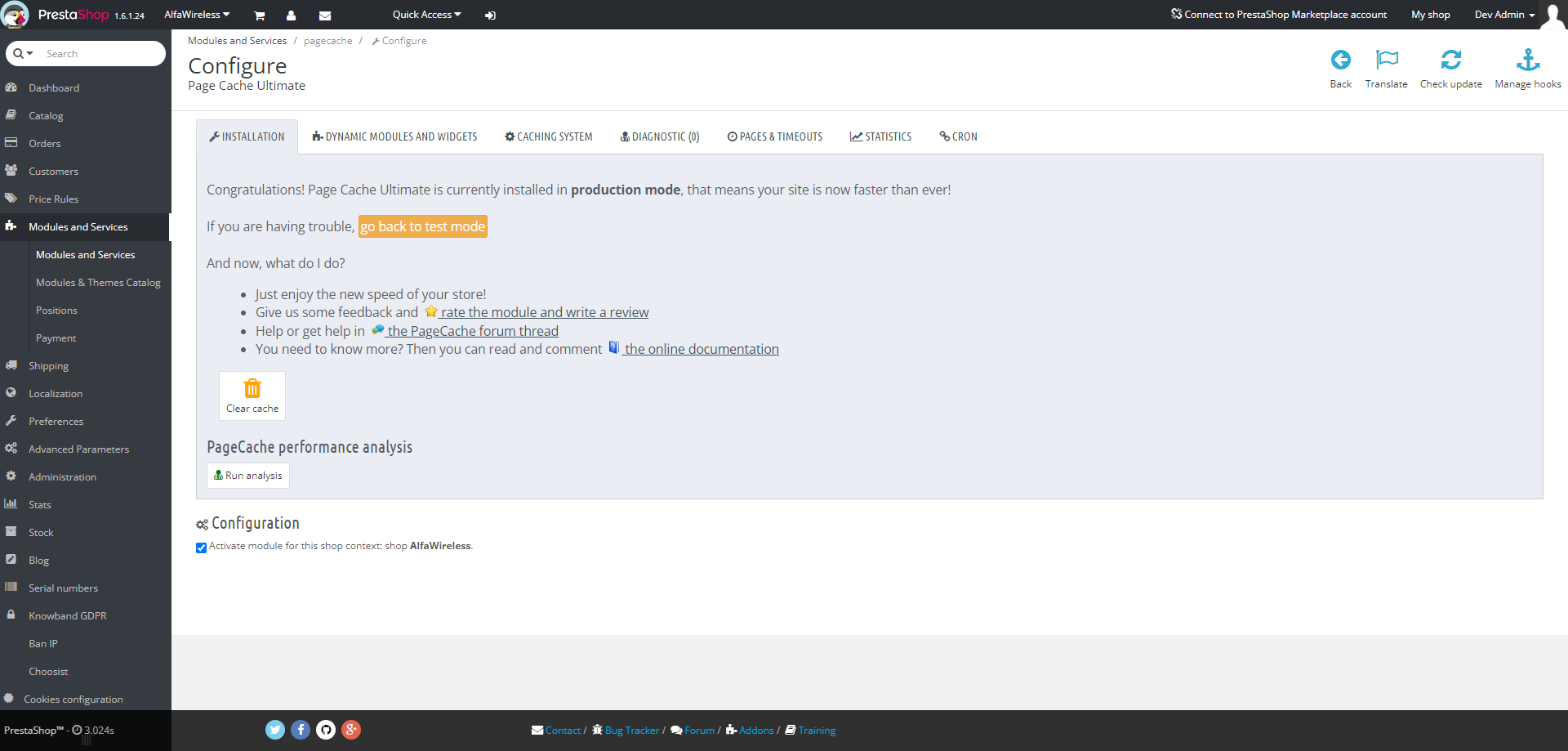The width and height of the screenshot is (1568, 751).
Task: Click the Manage hooks anchor icon
Action: [1528, 60]
